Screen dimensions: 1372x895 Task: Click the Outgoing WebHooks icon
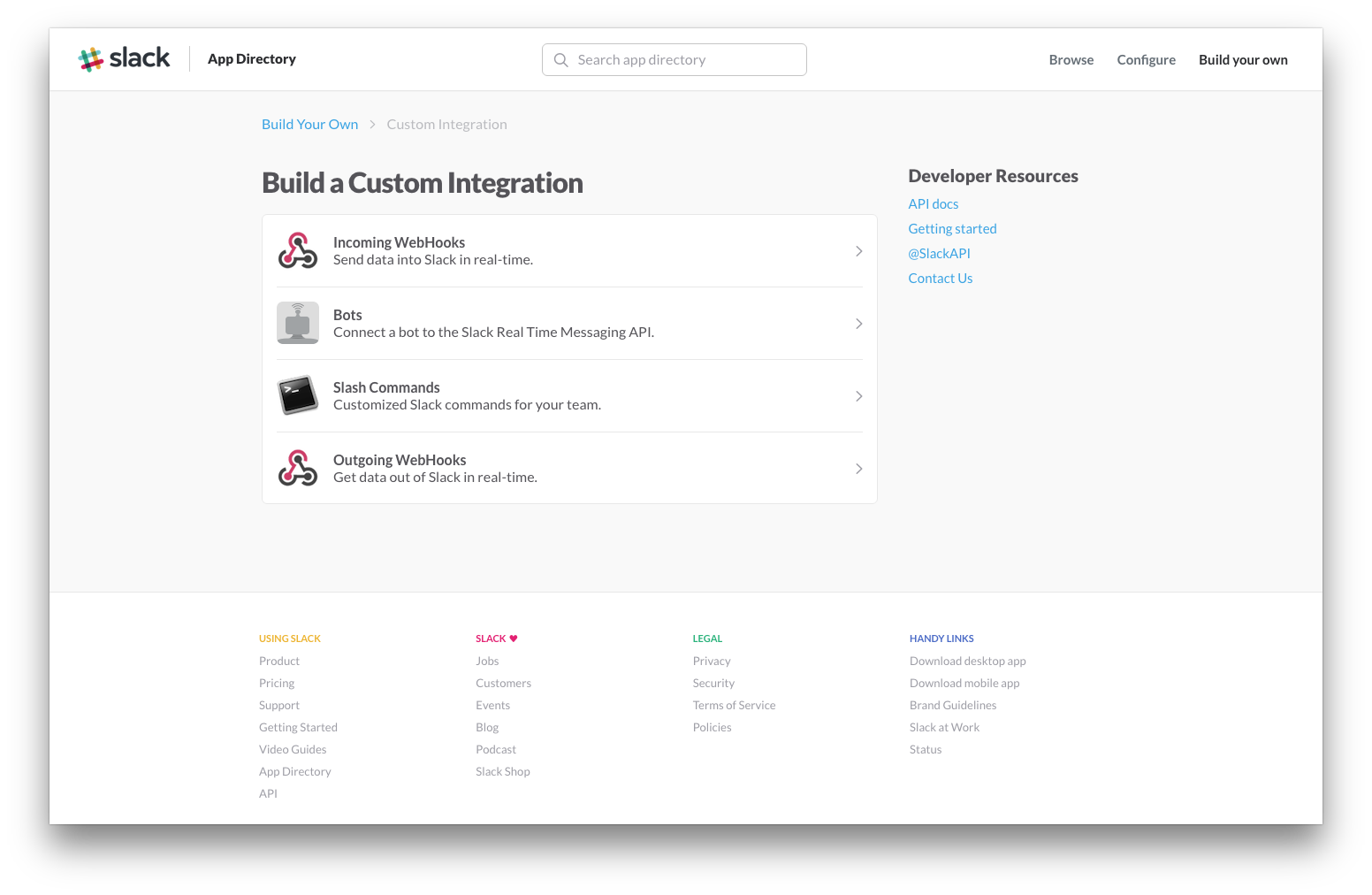(298, 468)
